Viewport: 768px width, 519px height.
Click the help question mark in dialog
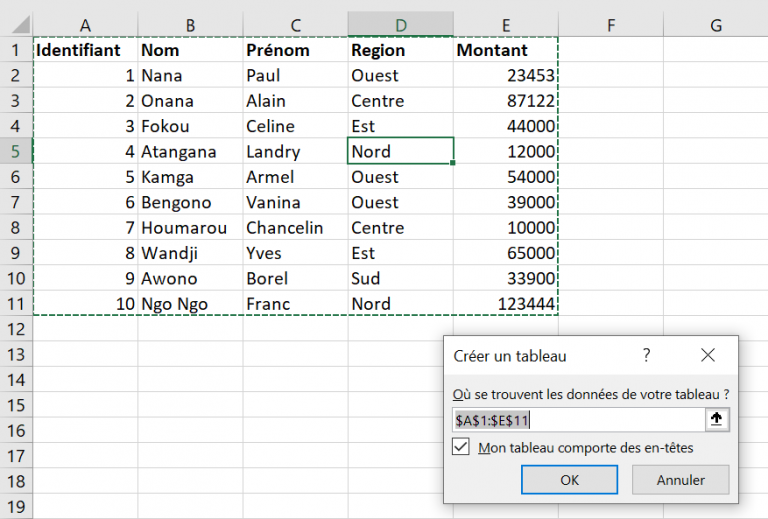click(646, 355)
